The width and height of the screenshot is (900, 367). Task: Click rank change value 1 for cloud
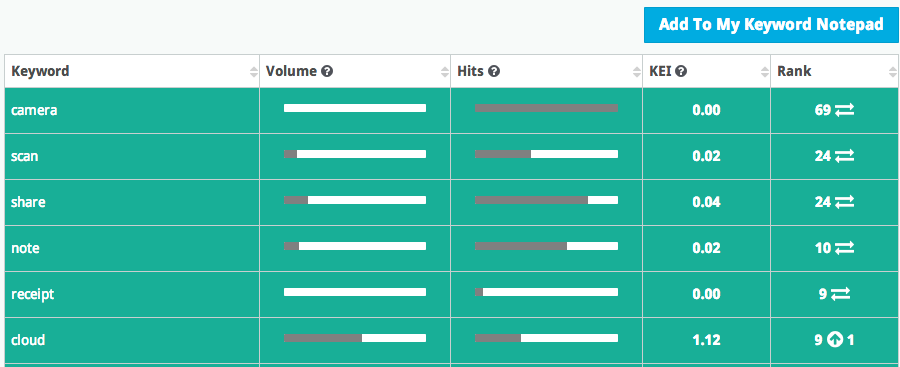(851, 340)
